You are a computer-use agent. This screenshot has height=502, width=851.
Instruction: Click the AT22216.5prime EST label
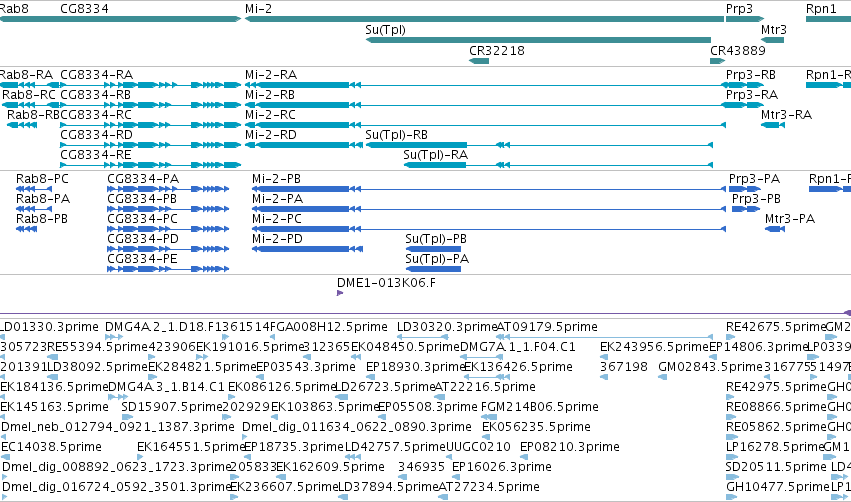pos(486,386)
